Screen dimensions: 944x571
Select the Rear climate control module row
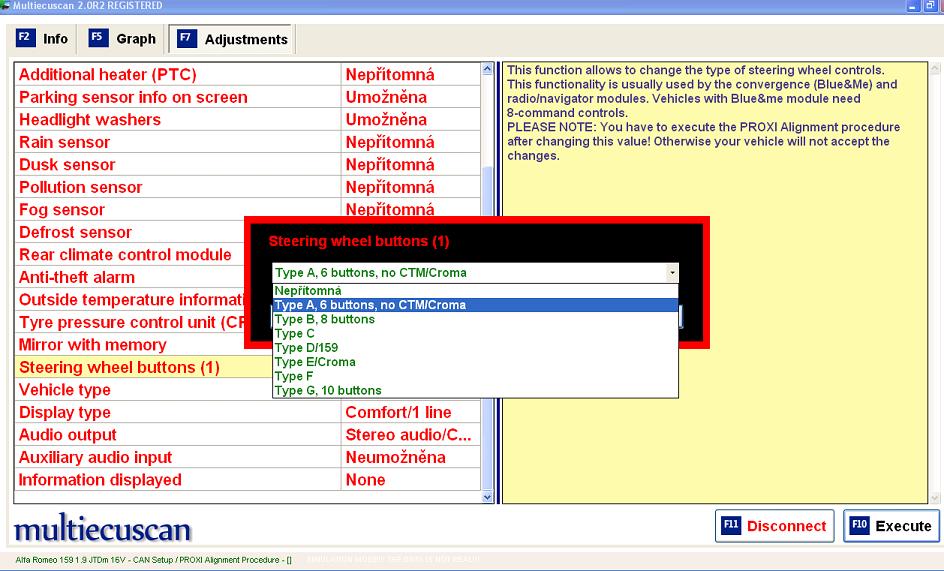coord(129,255)
